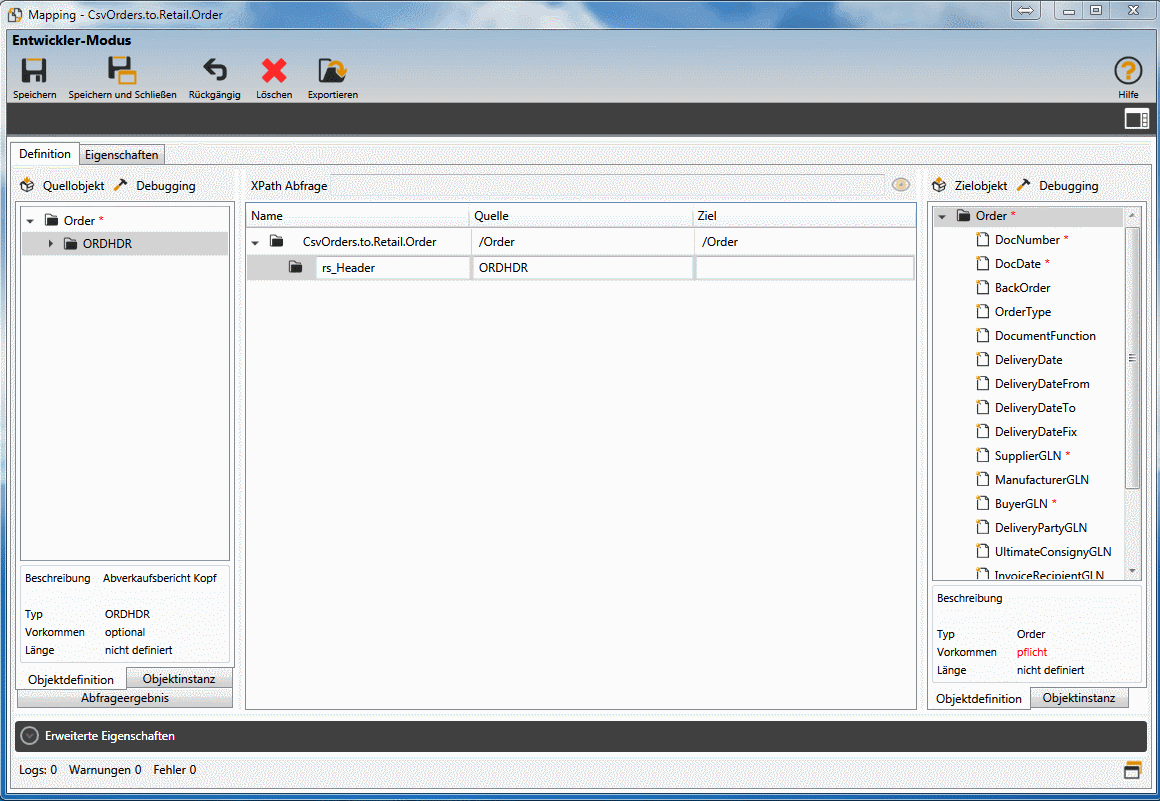Click the red Löschen delete icon
Screen dimensions: 1160x801
(x=273, y=71)
